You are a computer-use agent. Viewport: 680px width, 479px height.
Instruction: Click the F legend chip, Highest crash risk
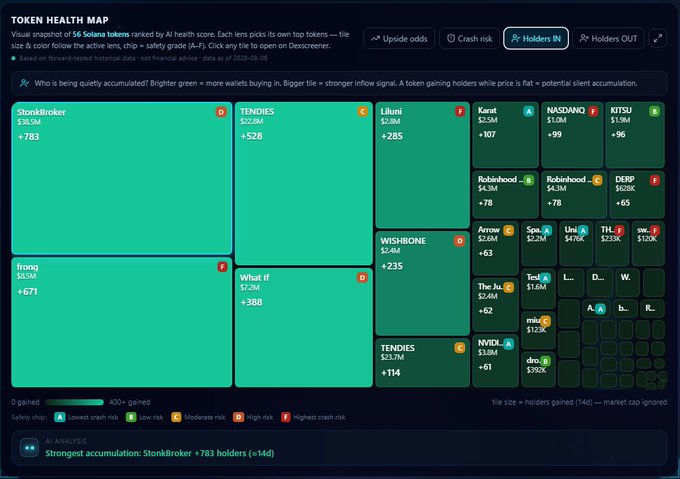pos(285,417)
